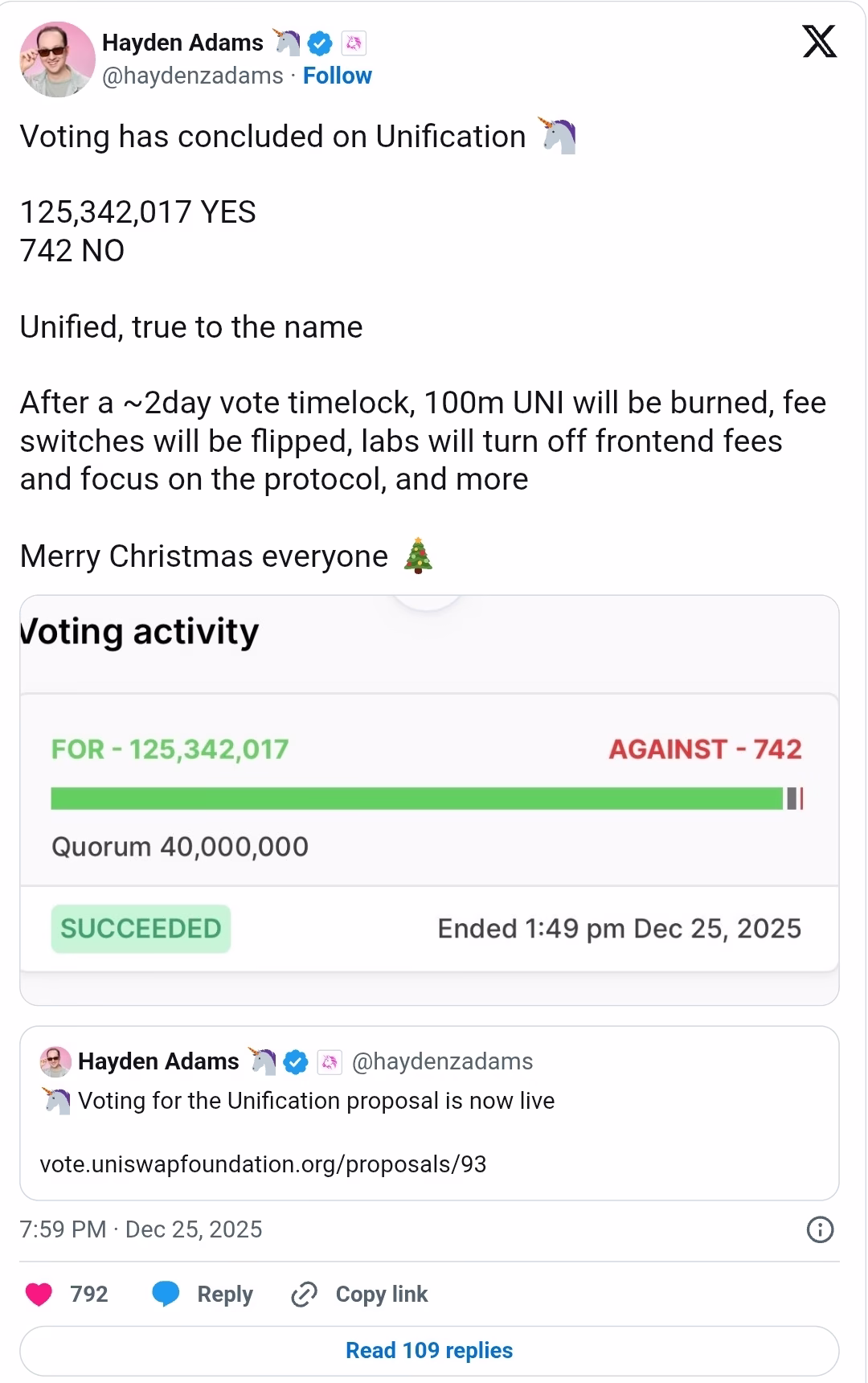Click the Hayden Adams display name in the header
Image resolution: width=868 pixels, height=1383 pixels.
tap(182, 43)
